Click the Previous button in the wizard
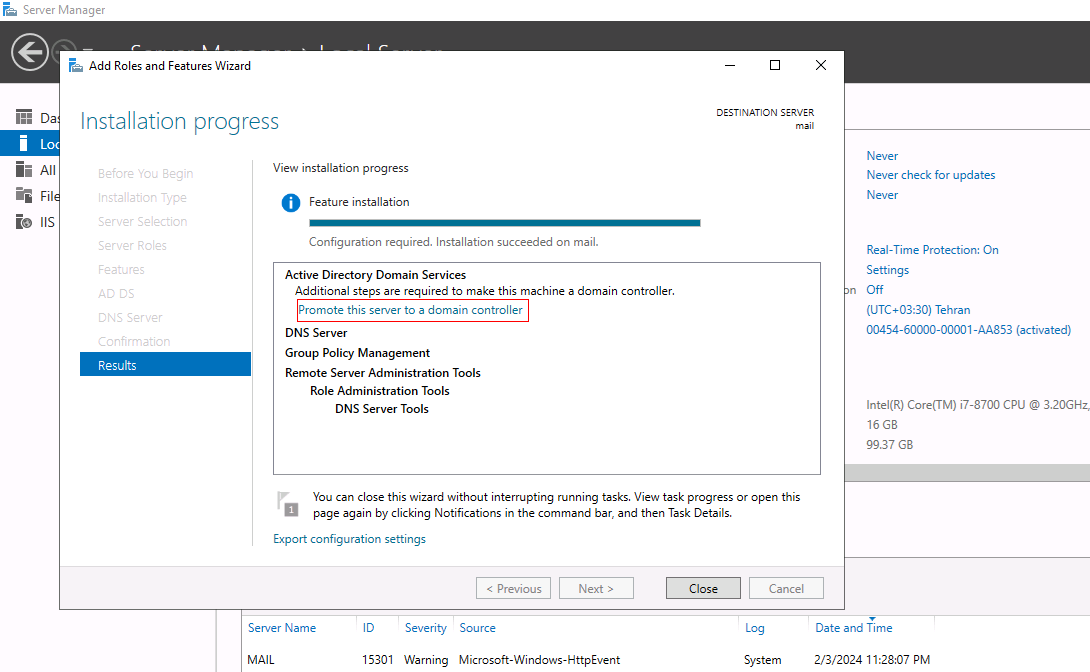Image resolution: width=1090 pixels, height=672 pixels. [513, 589]
